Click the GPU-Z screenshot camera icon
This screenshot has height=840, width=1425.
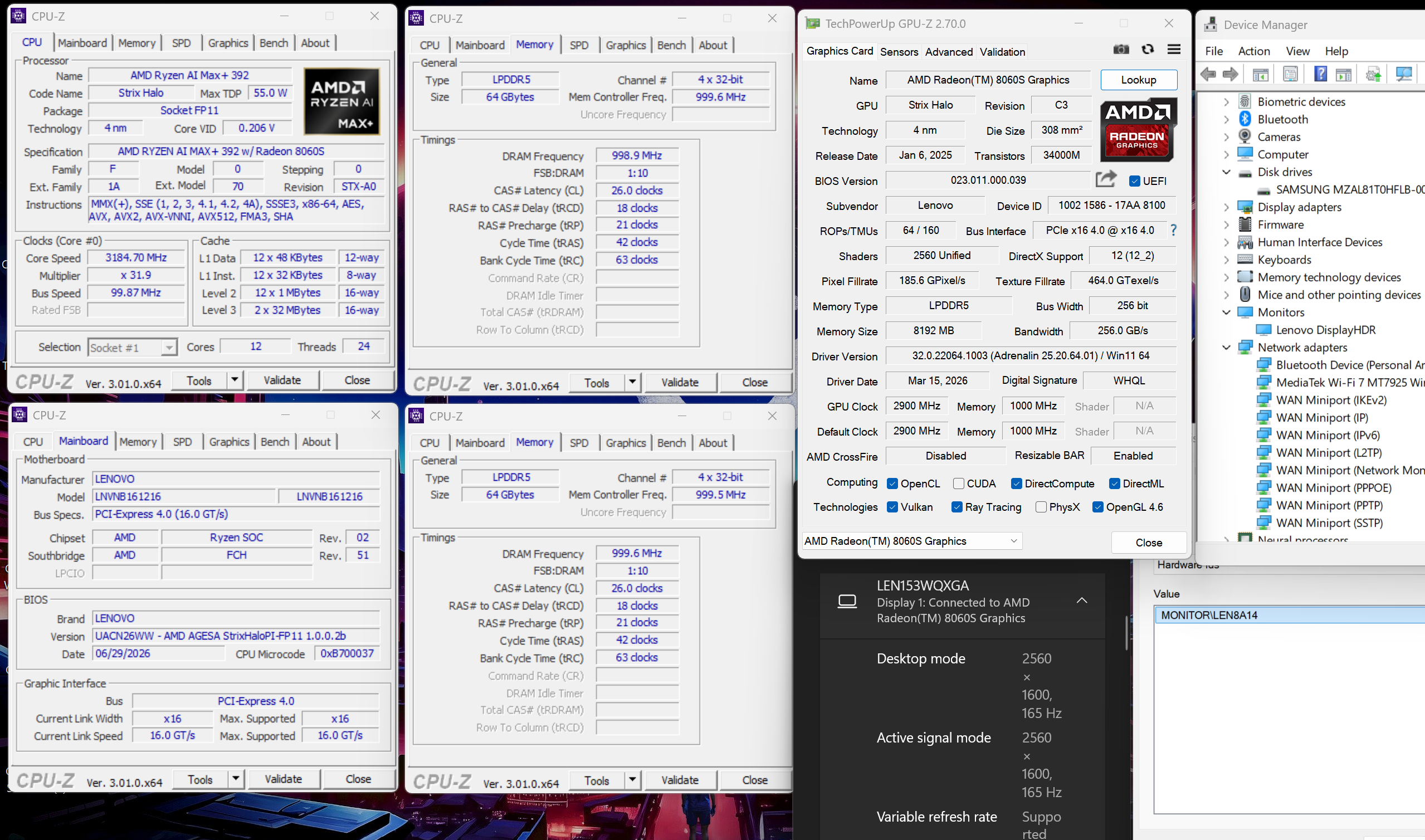pyautogui.click(x=1120, y=50)
